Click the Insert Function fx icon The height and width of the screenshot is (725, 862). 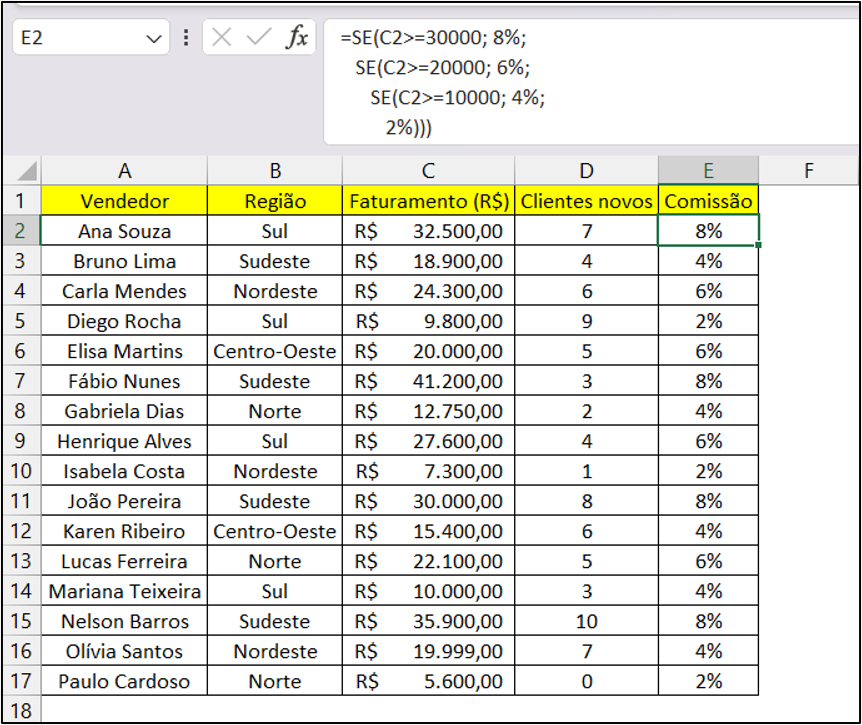297,37
